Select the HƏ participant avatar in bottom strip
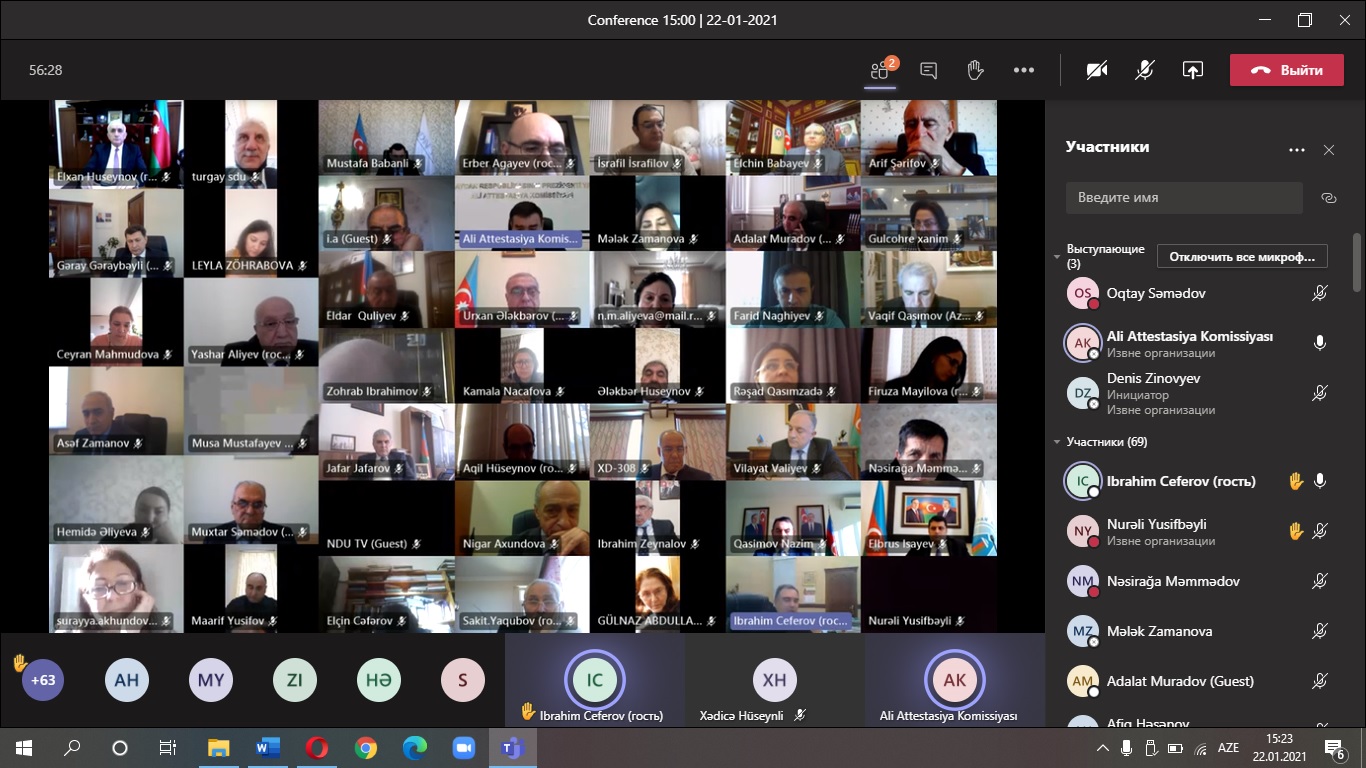 point(379,680)
